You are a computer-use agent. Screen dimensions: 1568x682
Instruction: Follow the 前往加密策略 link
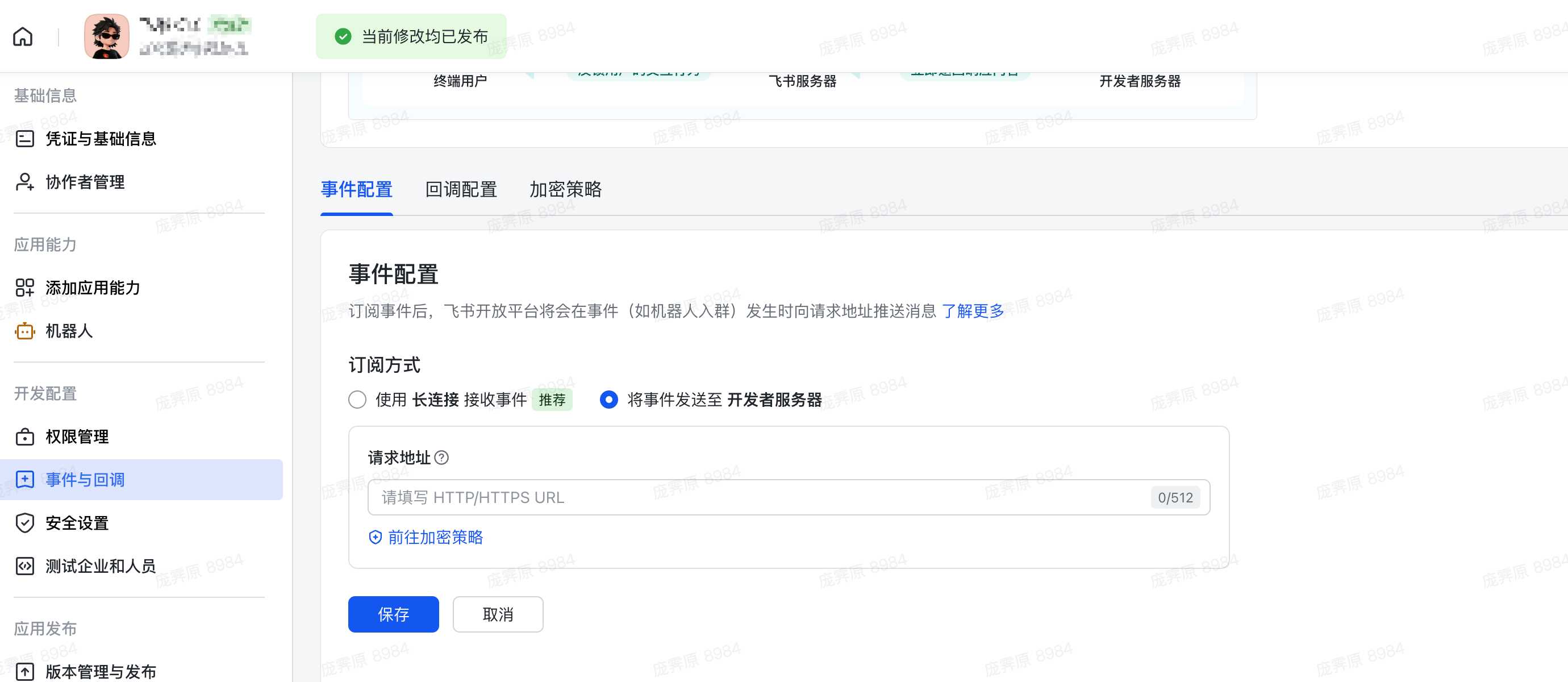point(435,537)
